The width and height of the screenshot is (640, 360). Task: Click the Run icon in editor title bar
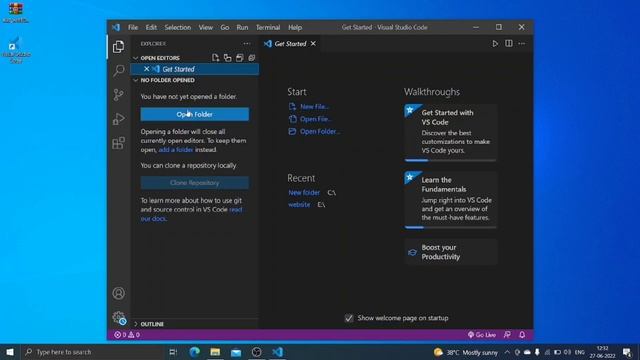tap(495, 44)
